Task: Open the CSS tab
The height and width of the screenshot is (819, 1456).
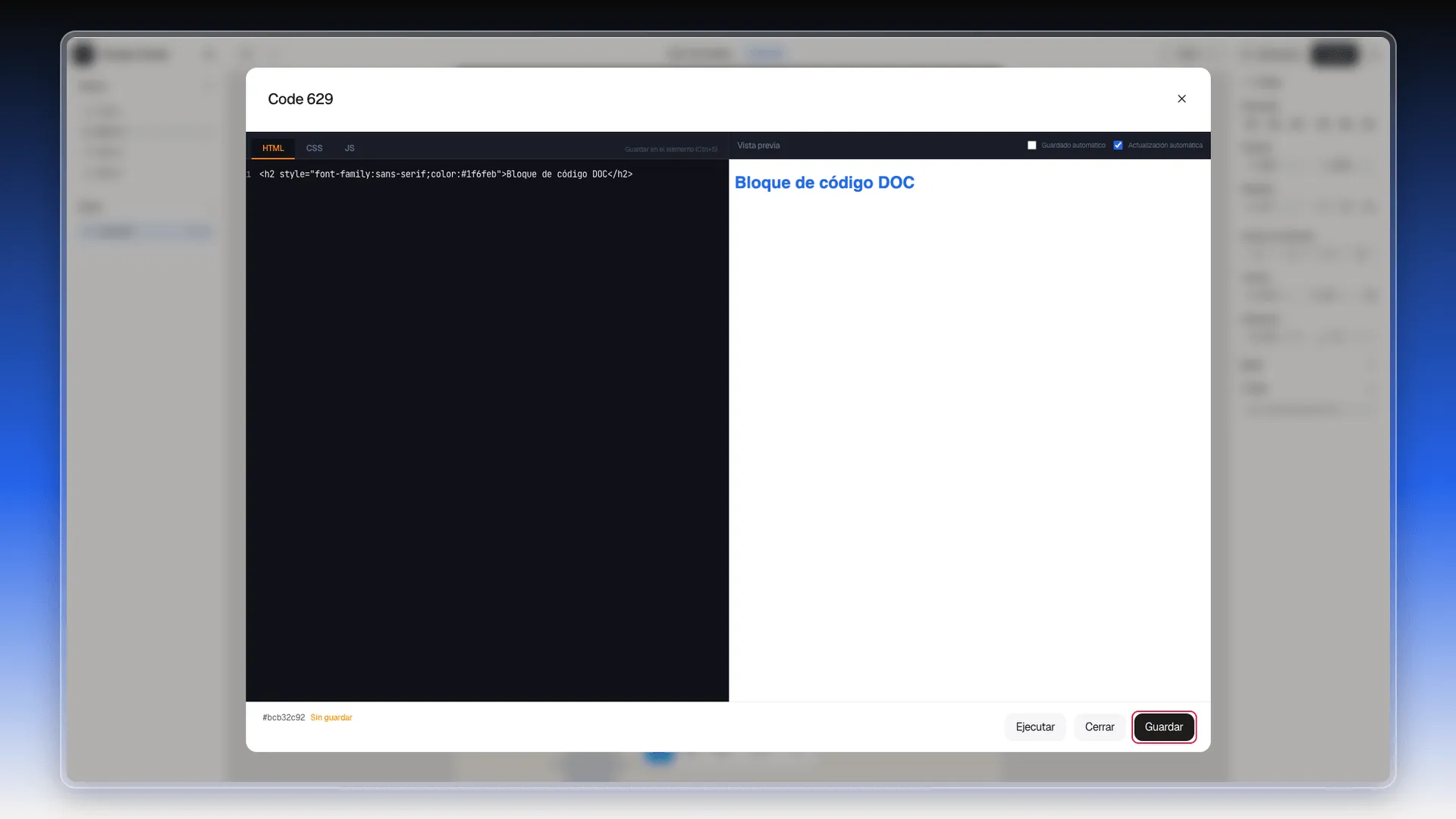Action: tap(314, 148)
